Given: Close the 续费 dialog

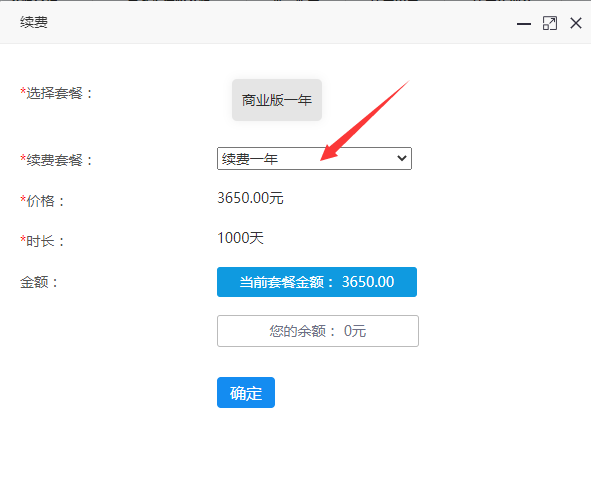Looking at the screenshot, I should 576,23.
